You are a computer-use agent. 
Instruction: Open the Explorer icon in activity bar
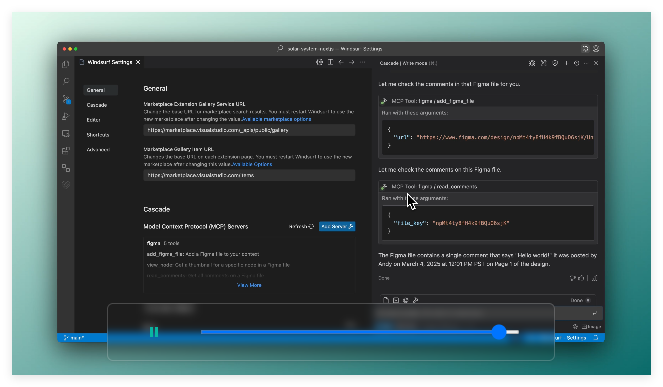pyautogui.click(x=66, y=64)
